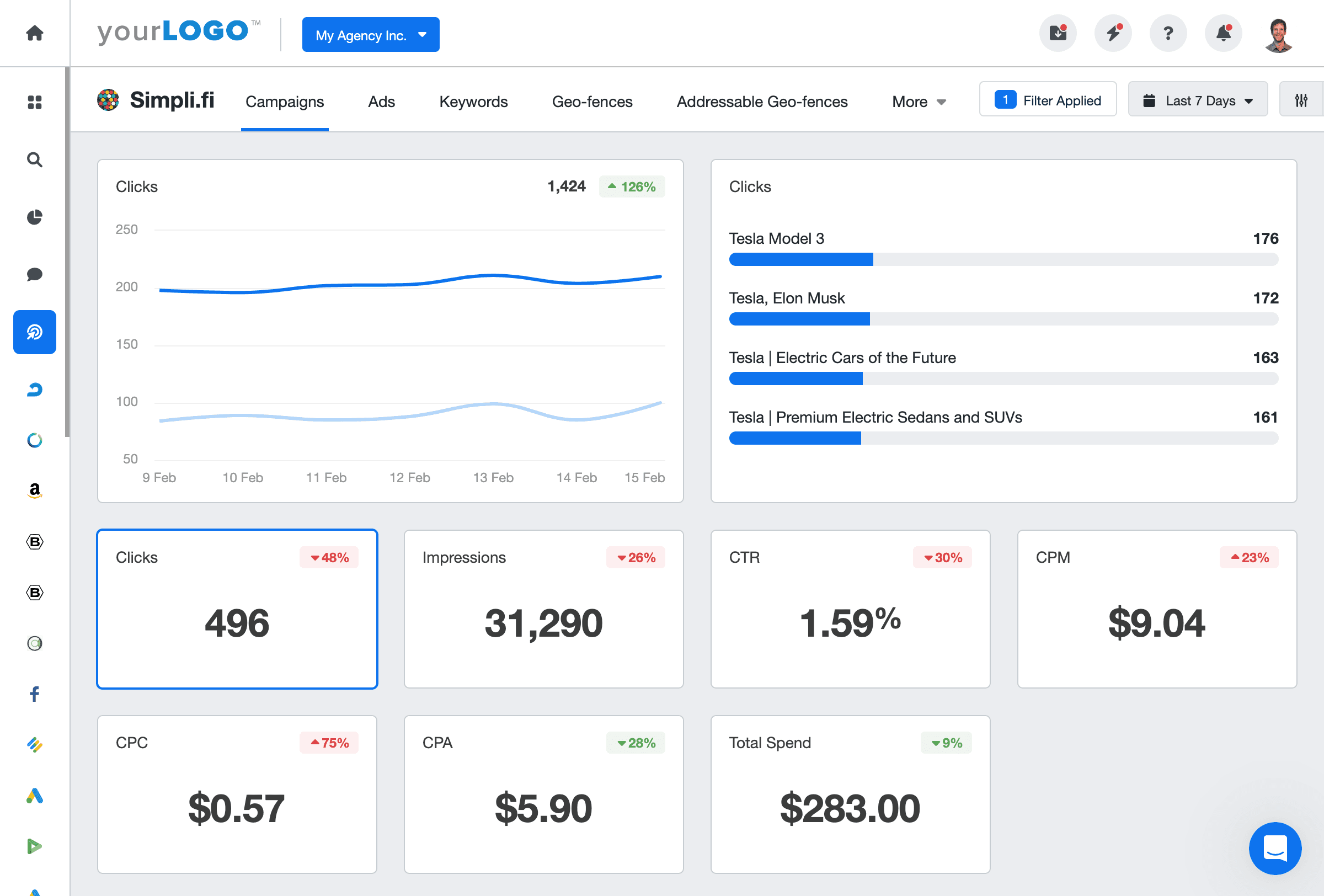Open notifications via the bell icon

[1222, 33]
